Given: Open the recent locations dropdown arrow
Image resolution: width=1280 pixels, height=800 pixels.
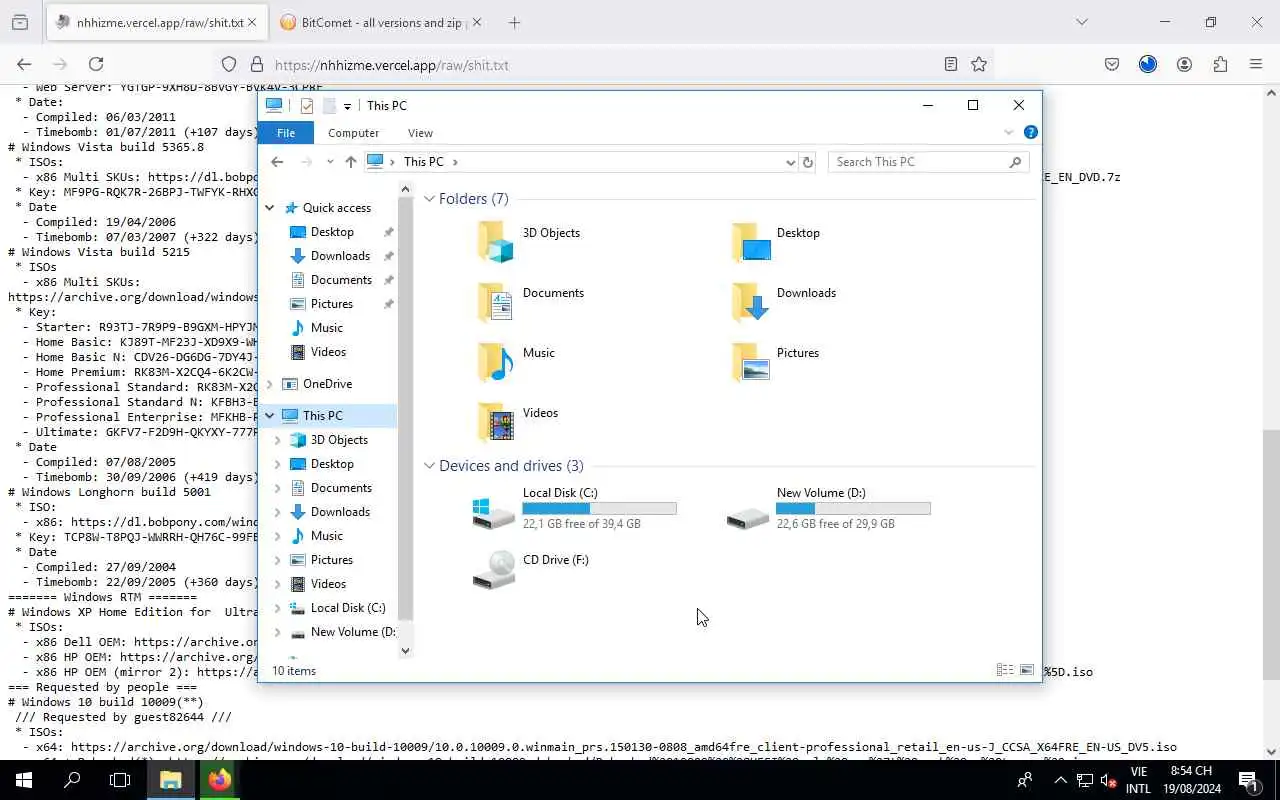Looking at the screenshot, I should [330, 162].
